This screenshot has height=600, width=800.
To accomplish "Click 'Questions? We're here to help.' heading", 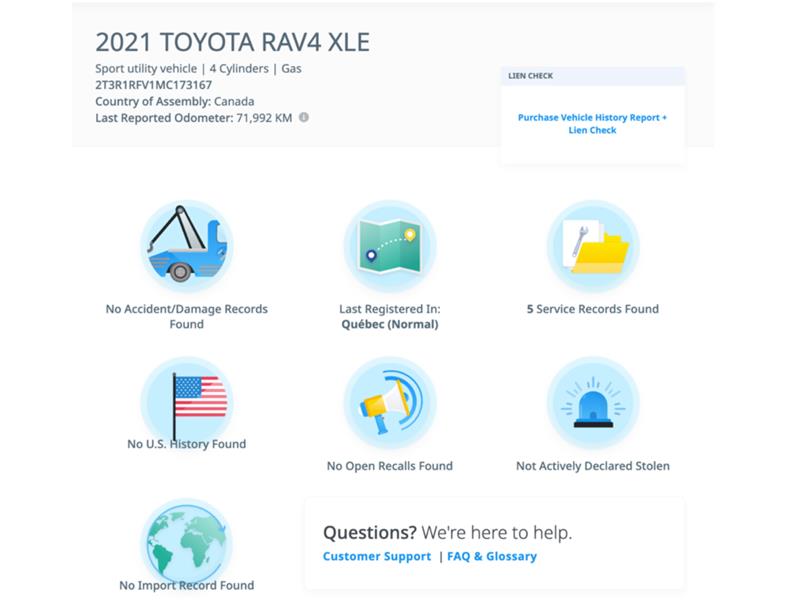I will 447,533.
